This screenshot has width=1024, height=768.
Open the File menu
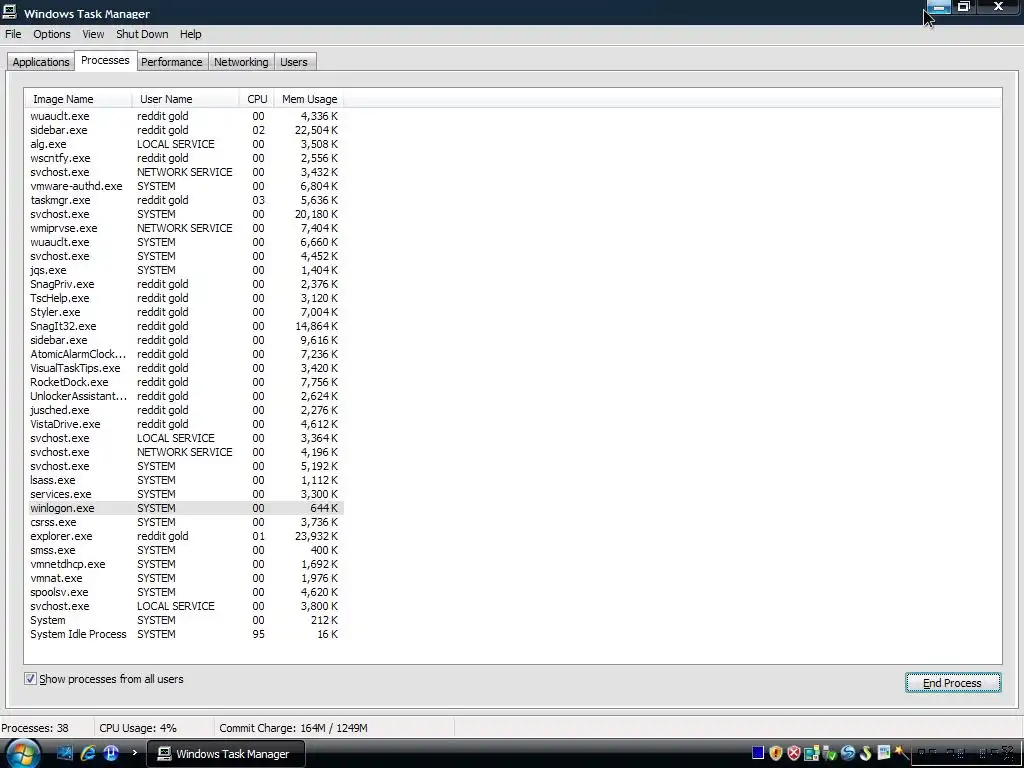tap(13, 34)
